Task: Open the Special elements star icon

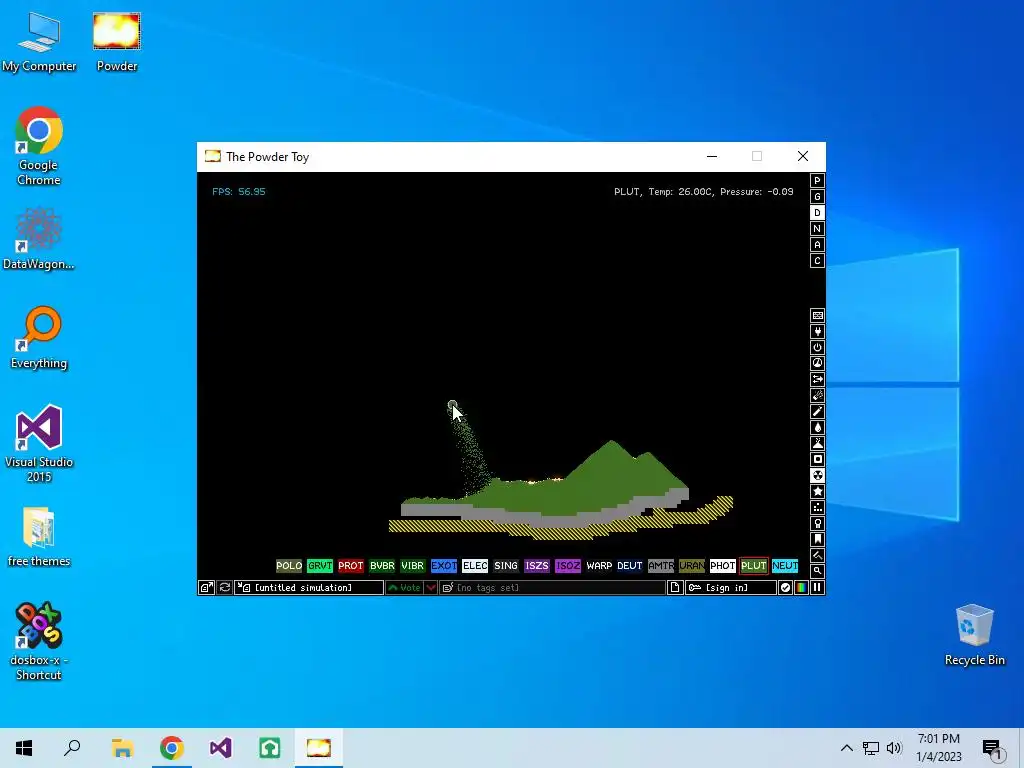Action: [x=817, y=491]
